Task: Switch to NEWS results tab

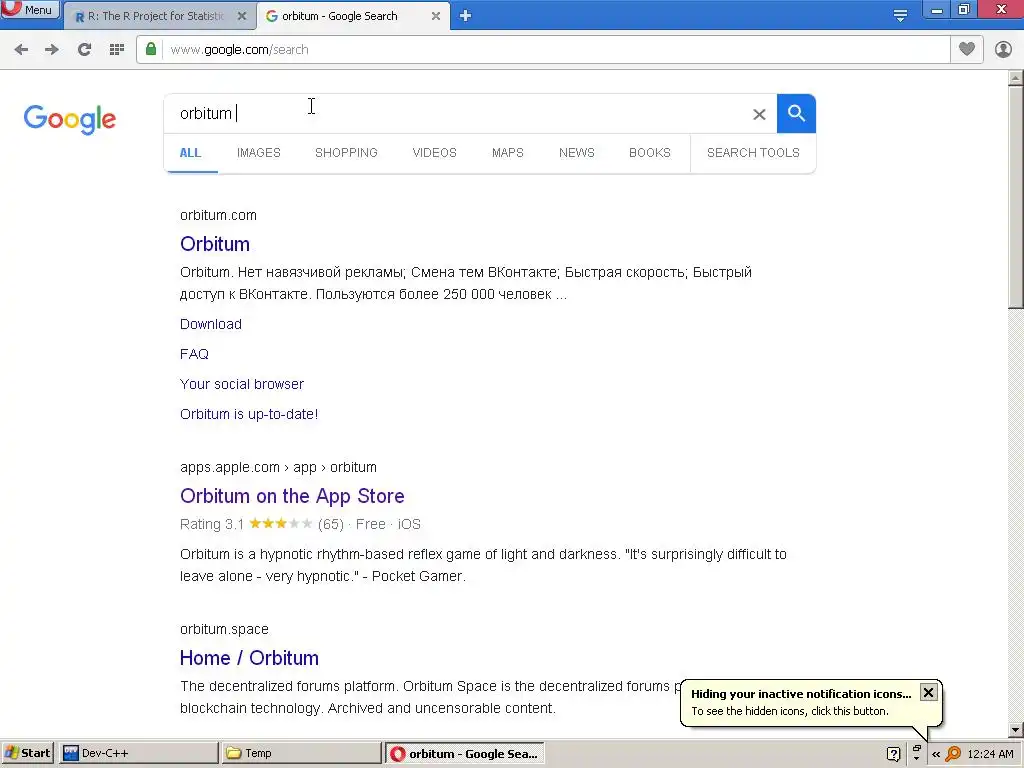Action: (x=577, y=153)
